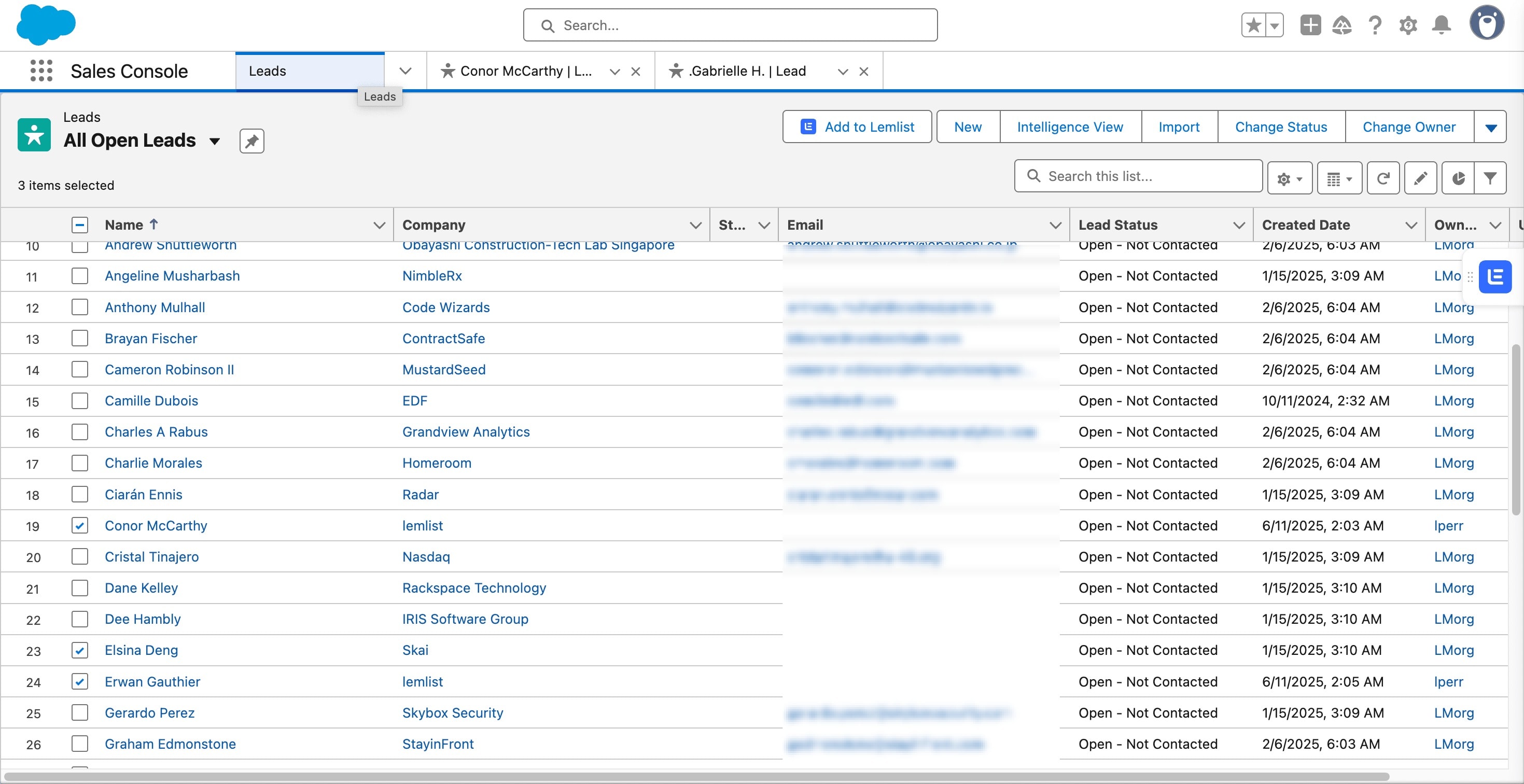Open the list filter funnel icon
Screen dimensions: 1524x784
[x=1490, y=177]
